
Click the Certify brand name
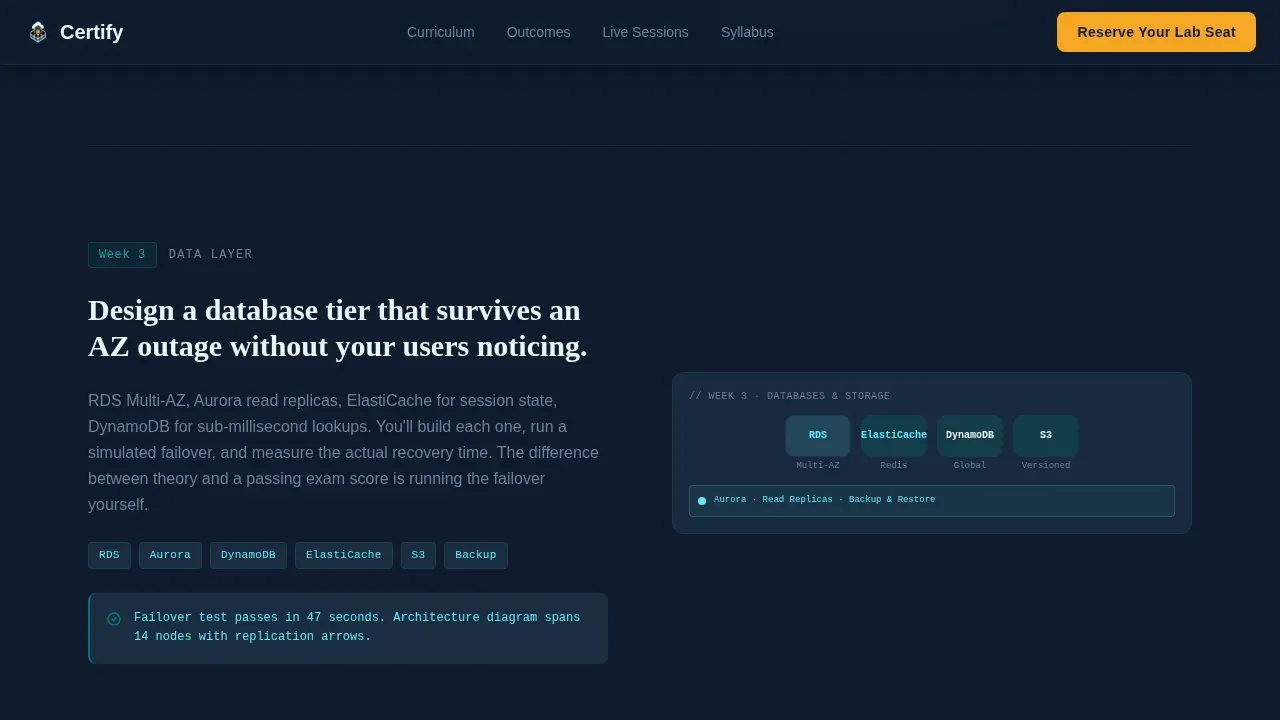click(x=91, y=32)
